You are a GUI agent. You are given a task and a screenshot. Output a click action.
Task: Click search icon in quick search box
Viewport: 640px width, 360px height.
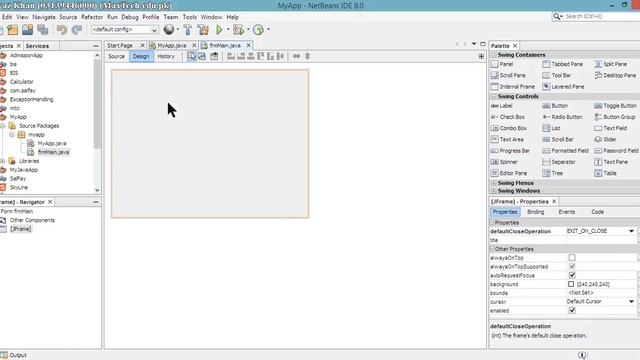(x=557, y=16)
